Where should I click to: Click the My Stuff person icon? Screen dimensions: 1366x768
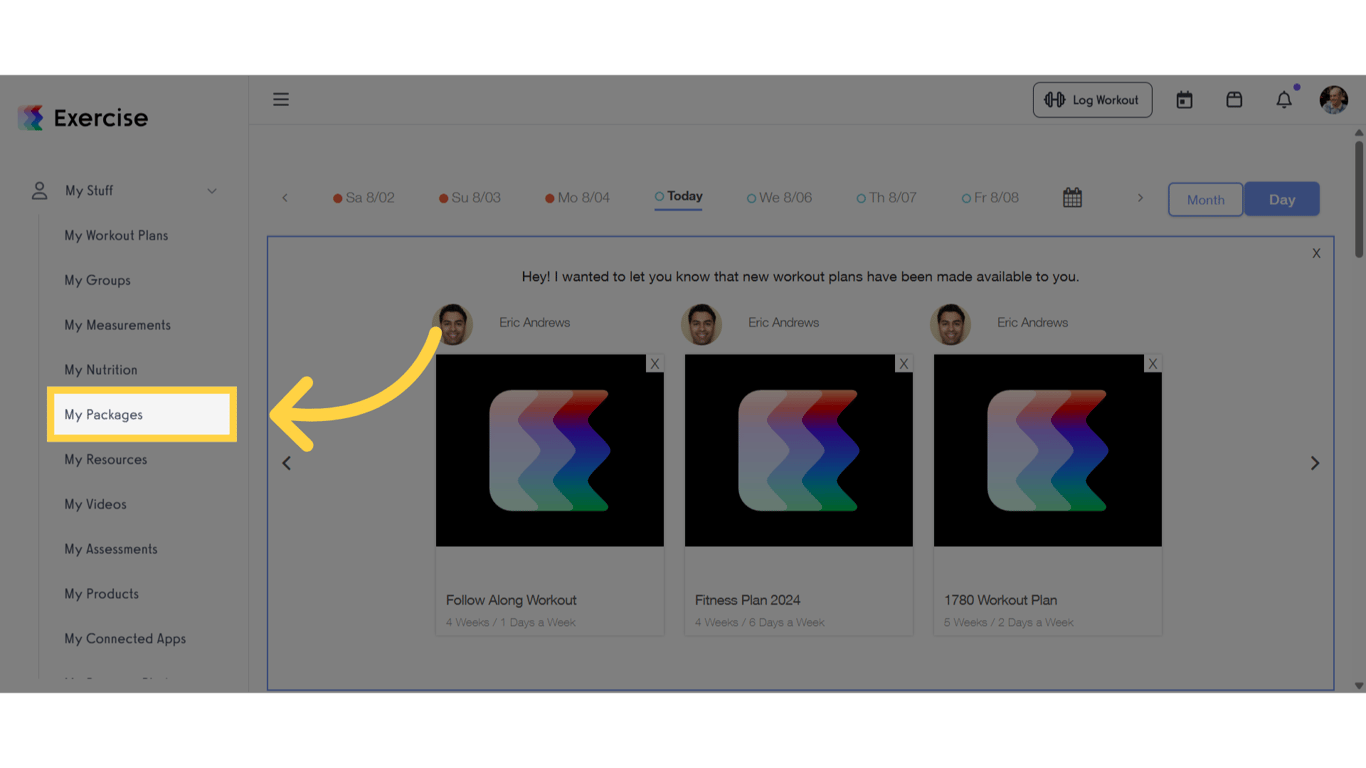(40, 191)
